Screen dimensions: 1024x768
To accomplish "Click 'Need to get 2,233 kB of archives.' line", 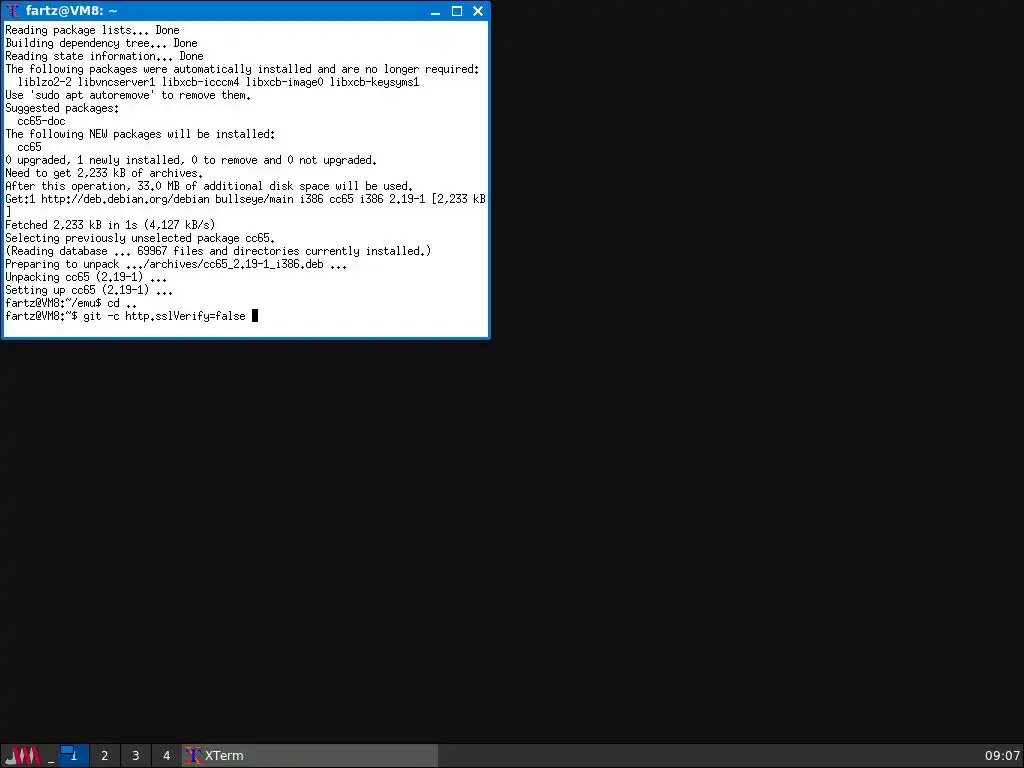I will 104,173.
